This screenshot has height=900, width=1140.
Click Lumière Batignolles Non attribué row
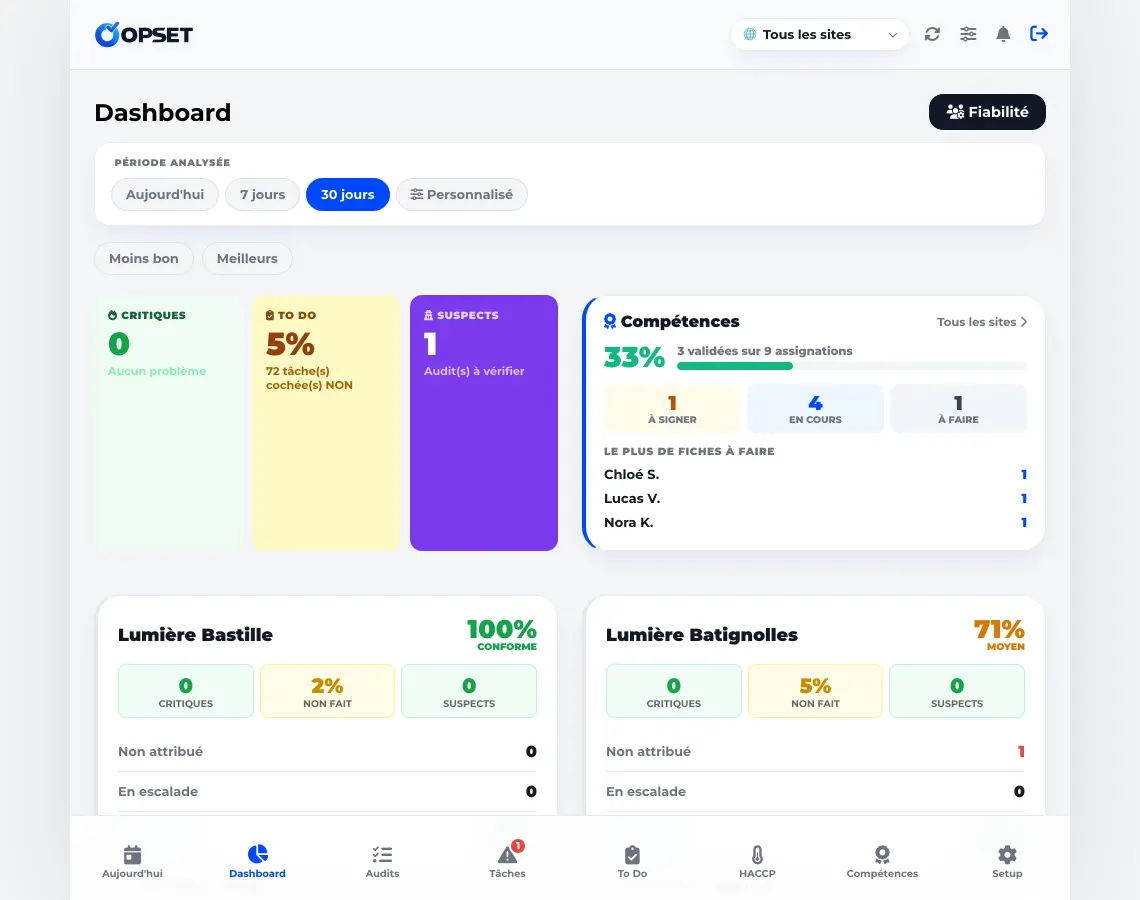point(815,752)
